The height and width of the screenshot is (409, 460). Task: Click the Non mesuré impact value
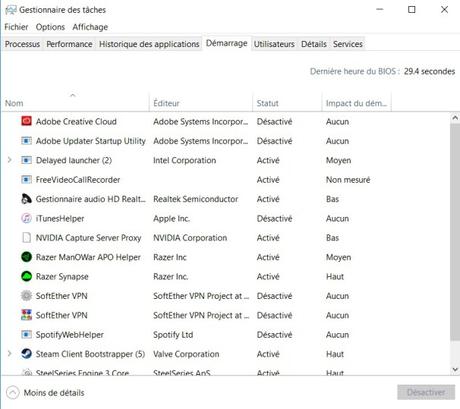click(x=348, y=180)
